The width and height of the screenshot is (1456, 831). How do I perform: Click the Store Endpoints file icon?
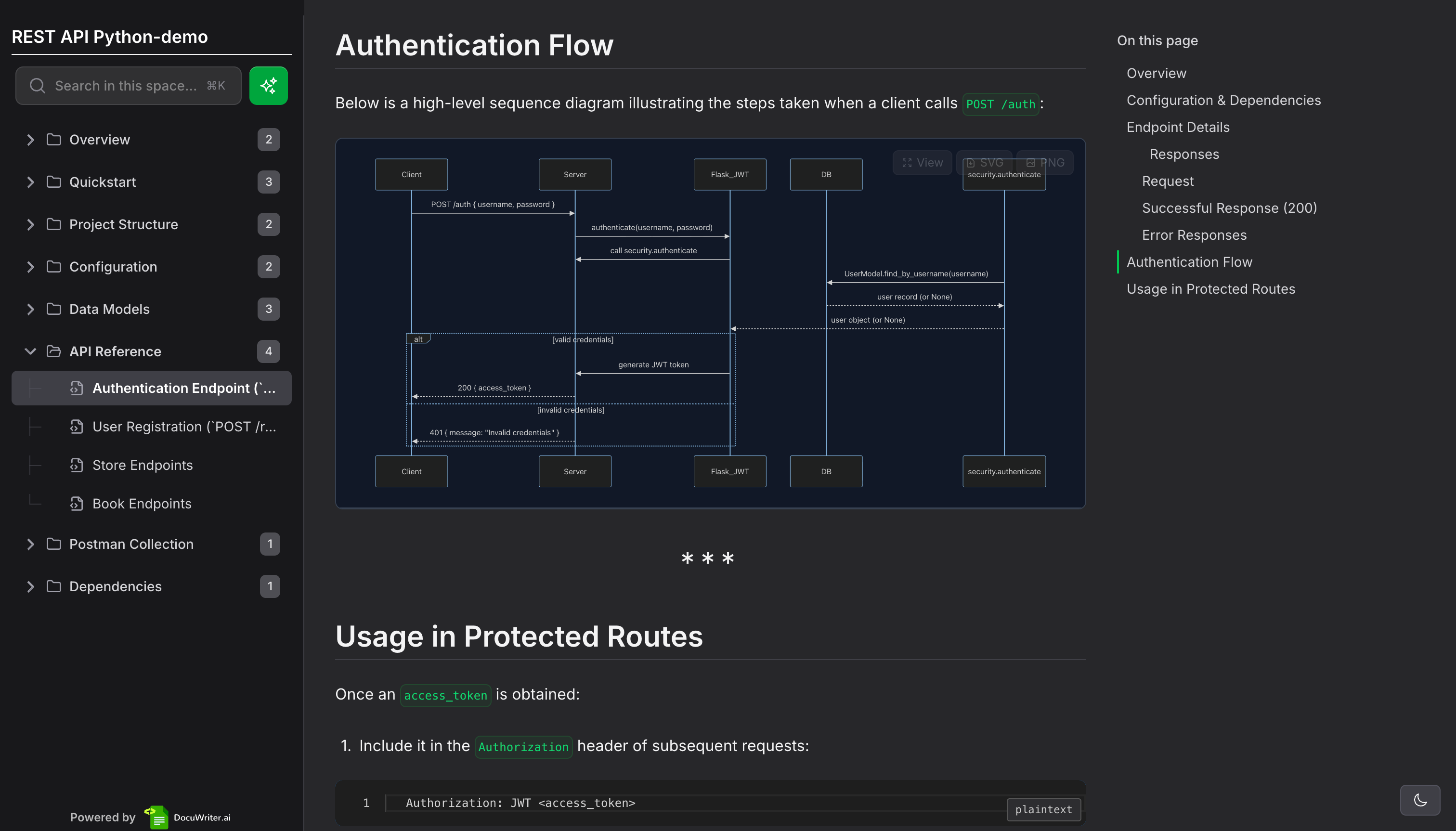point(77,465)
